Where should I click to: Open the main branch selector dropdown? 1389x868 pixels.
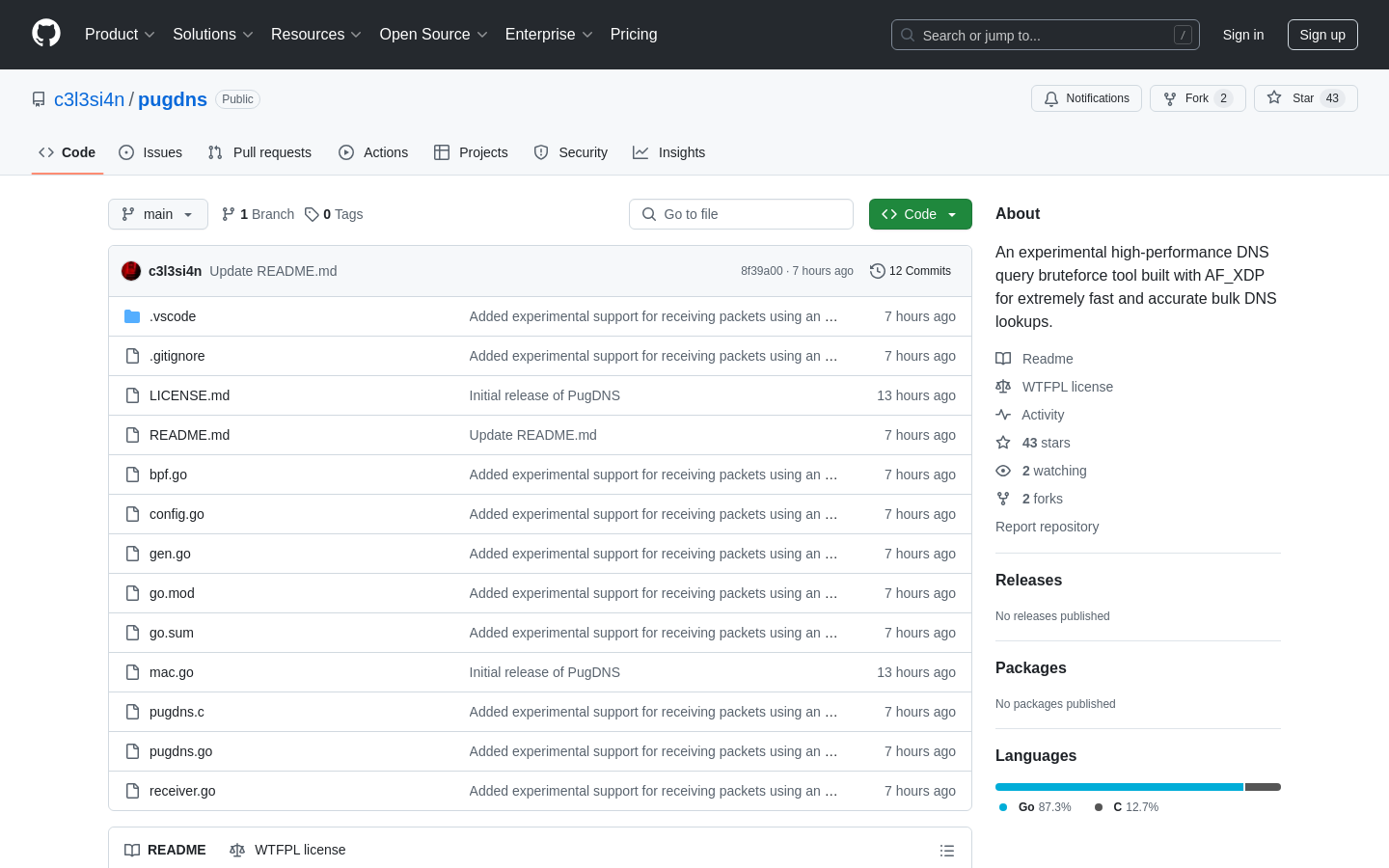coord(158,214)
